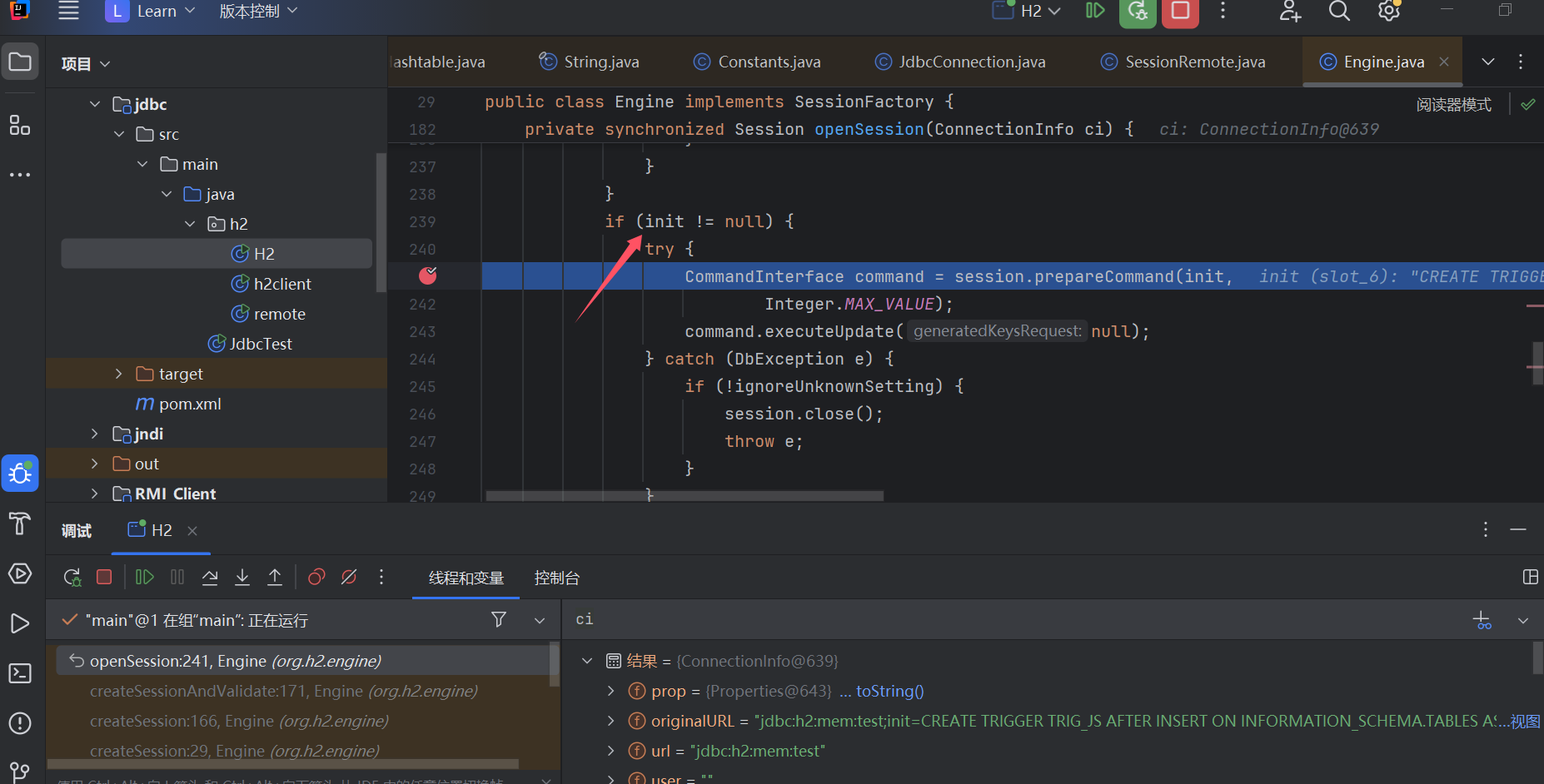Show more tool windows ellipsis
The height and width of the screenshot is (784, 1544).
click(20, 175)
